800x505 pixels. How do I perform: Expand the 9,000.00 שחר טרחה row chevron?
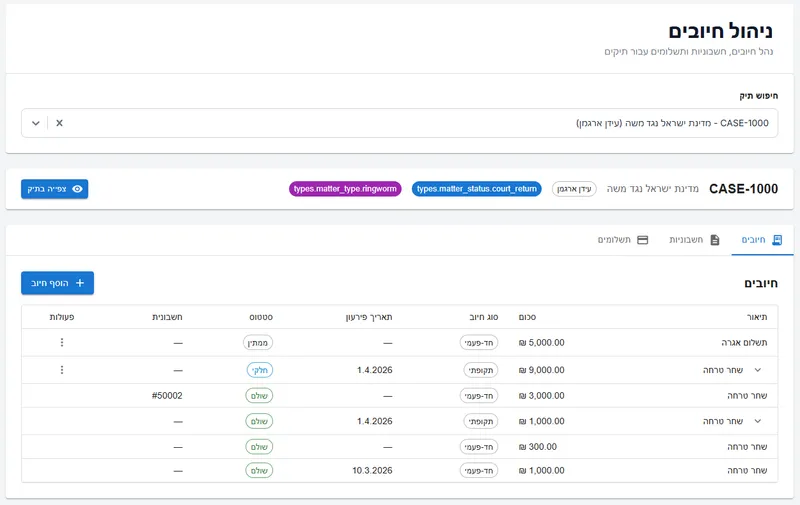click(x=757, y=370)
